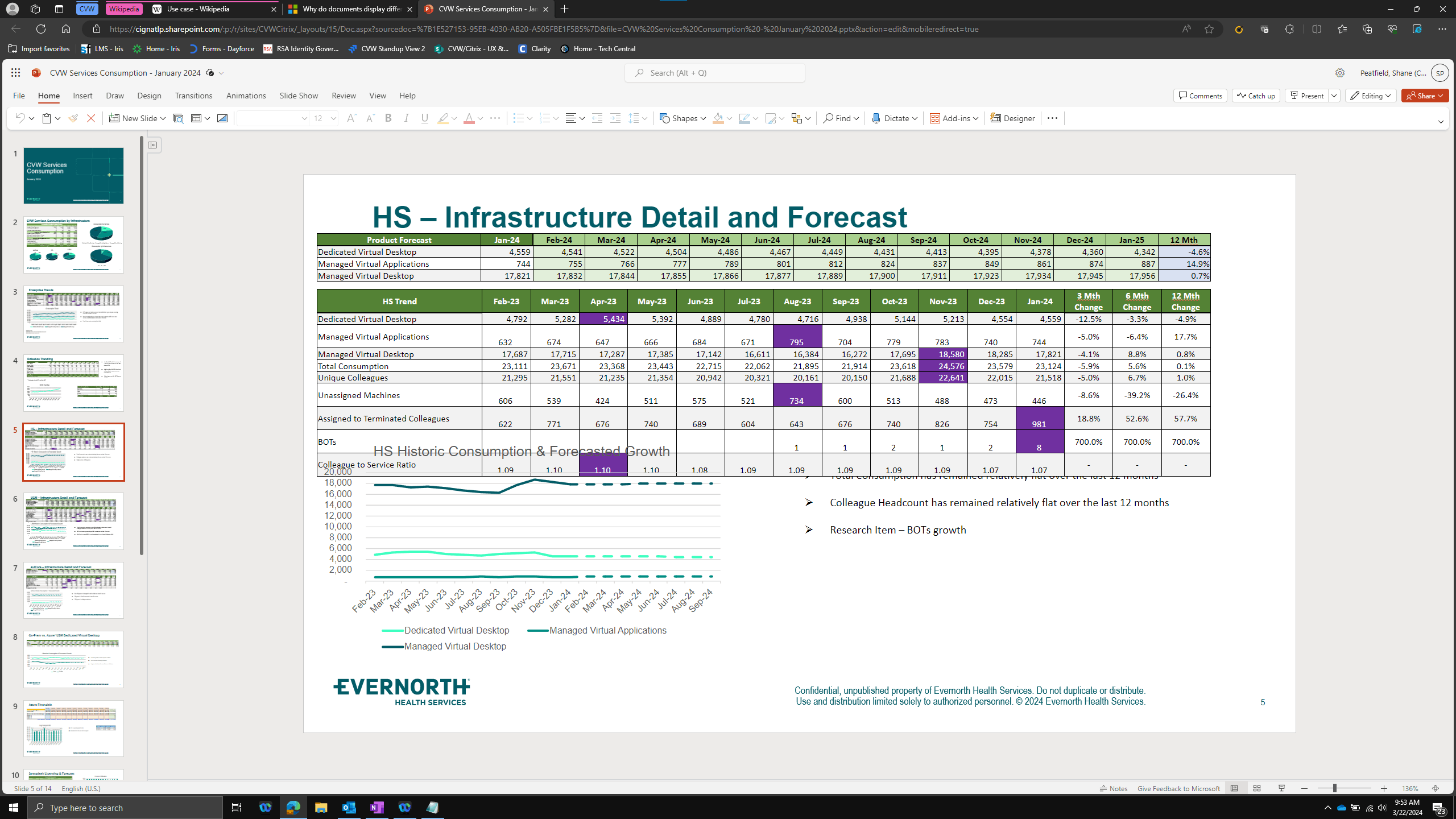
Task: Select slide 6 thumbnail in the panel
Action: coord(73,522)
